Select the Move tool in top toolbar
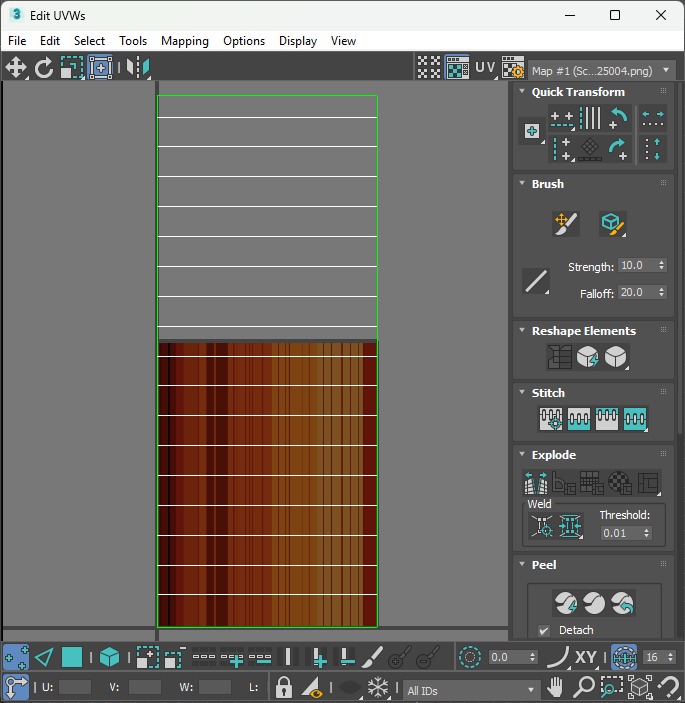 point(16,68)
